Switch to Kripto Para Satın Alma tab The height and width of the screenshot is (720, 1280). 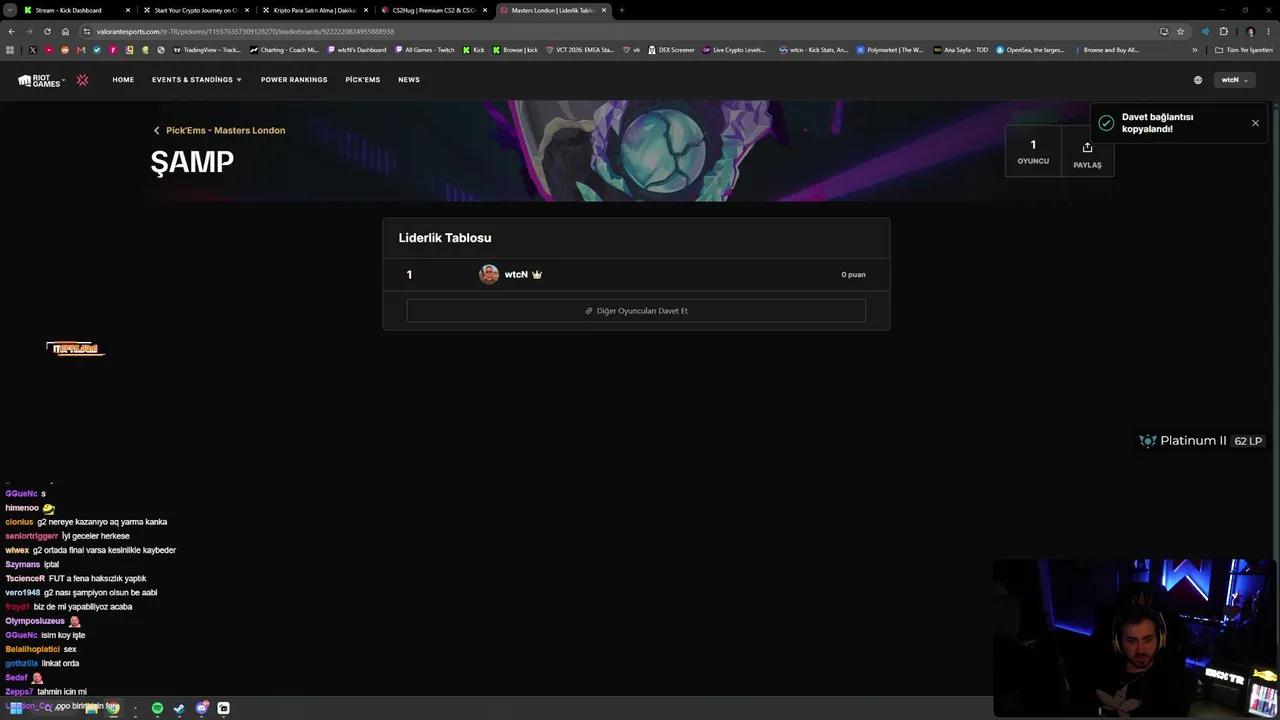[314, 10]
